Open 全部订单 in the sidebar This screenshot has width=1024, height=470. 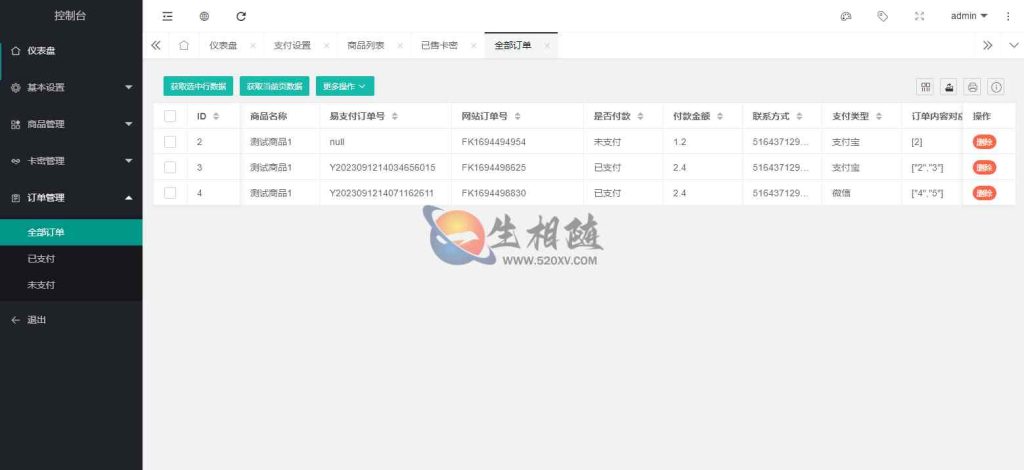click(71, 232)
